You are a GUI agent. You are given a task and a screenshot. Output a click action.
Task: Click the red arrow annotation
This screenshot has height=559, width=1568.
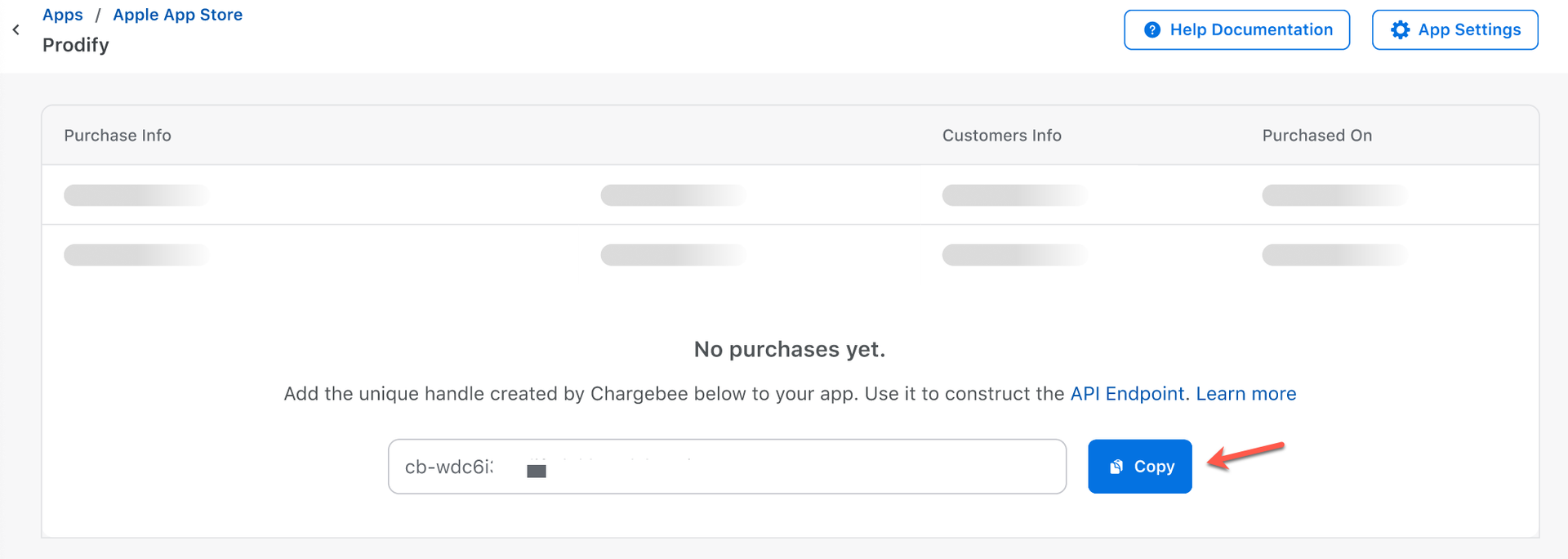pyautogui.click(x=1245, y=456)
